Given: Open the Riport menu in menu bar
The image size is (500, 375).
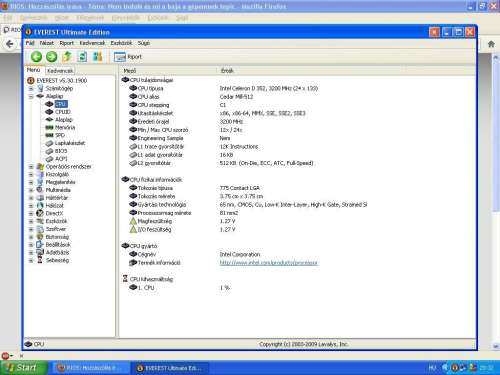Looking at the screenshot, I should tap(67, 43).
